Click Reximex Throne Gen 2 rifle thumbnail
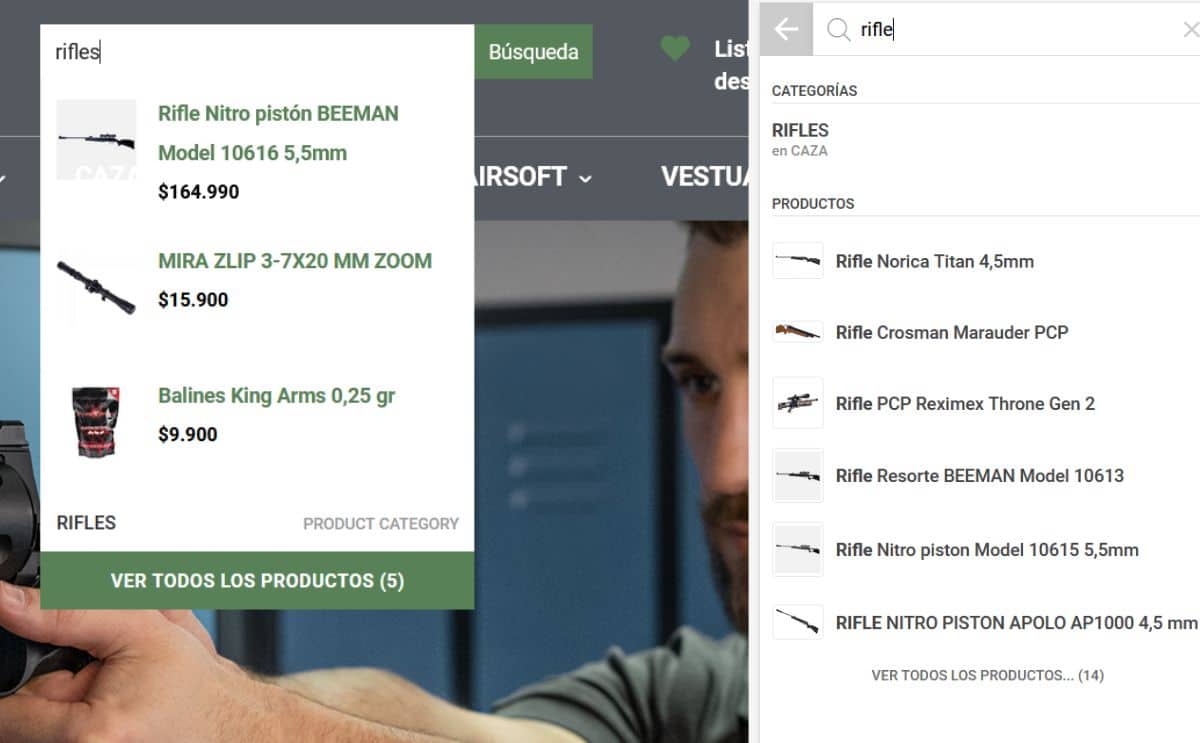 pos(798,403)
